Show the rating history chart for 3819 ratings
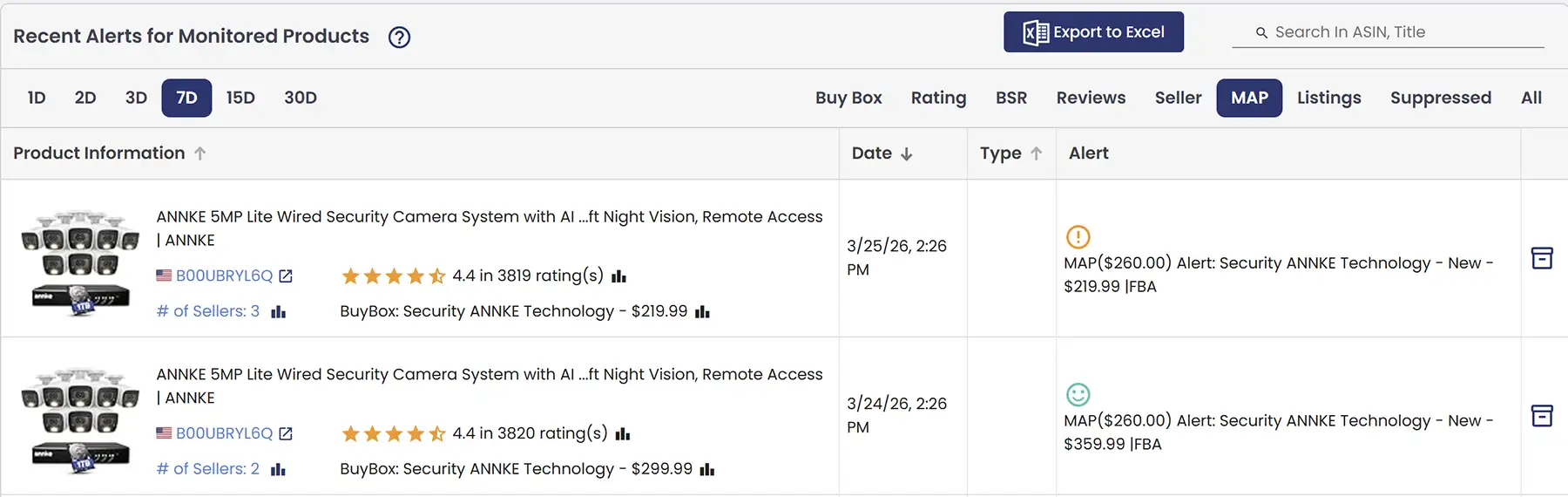Viewport: 1568px width, 497px height. [x=619, y=276]
